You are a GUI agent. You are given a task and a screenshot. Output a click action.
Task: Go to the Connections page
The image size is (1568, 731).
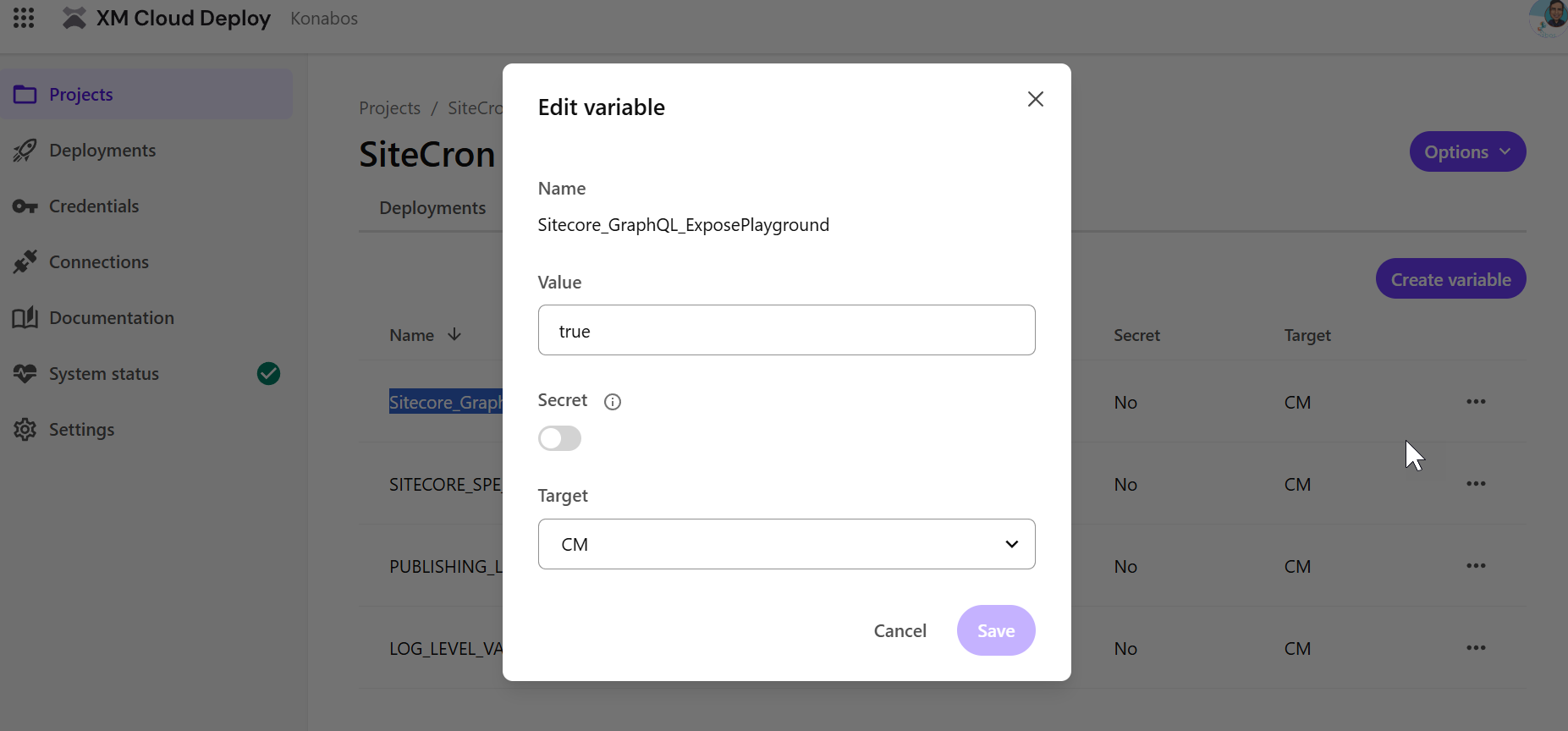point(97,261)
